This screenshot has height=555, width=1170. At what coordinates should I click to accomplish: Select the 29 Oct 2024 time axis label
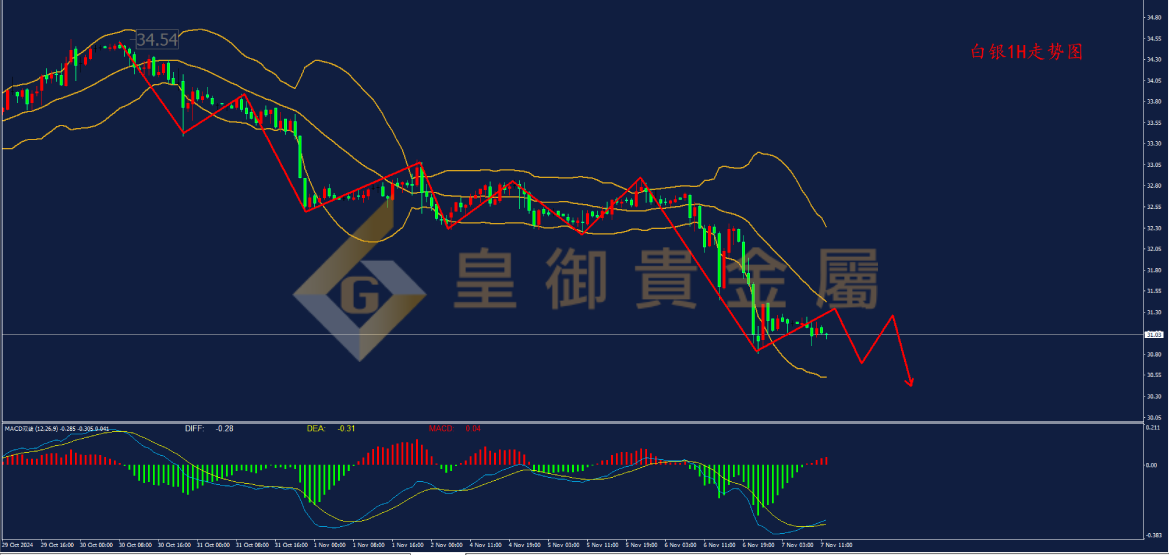coord(16,545)
